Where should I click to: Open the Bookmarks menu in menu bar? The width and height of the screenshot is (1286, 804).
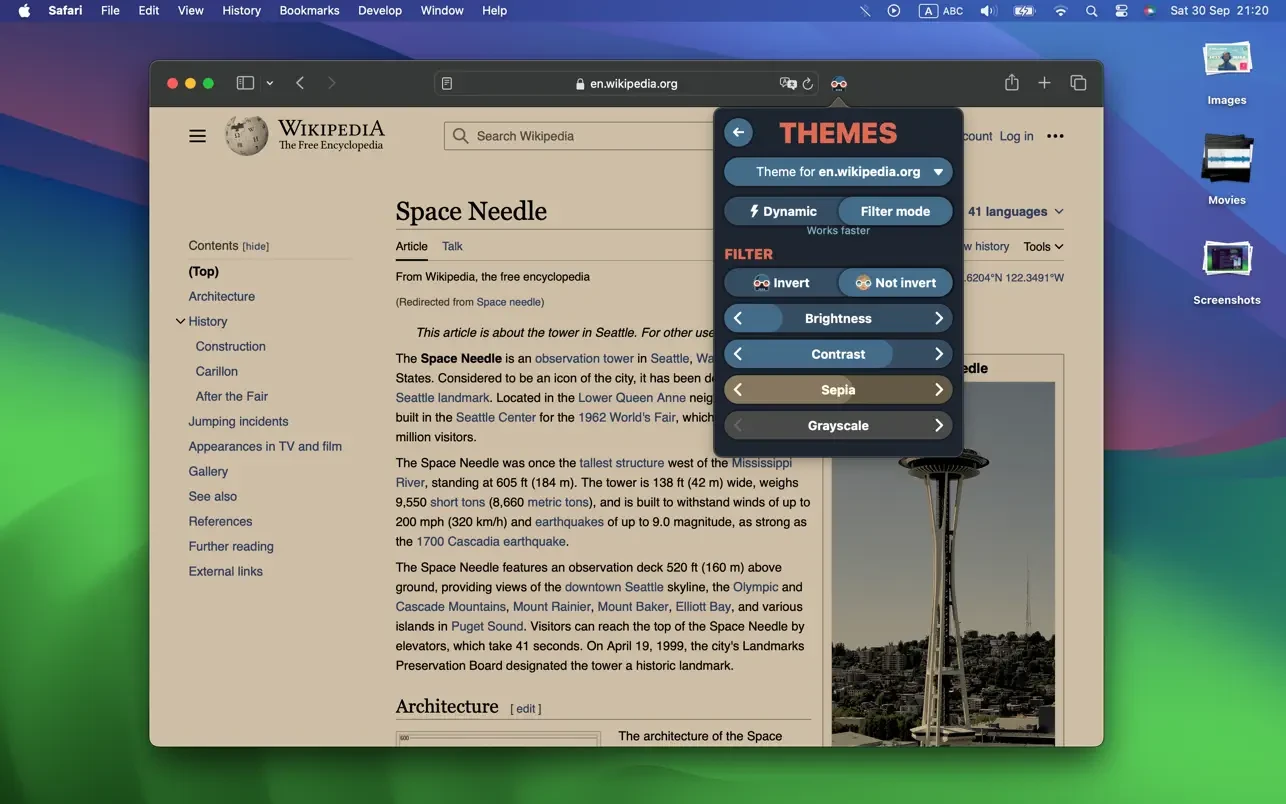pyautogui.click(x=309, y=11)
